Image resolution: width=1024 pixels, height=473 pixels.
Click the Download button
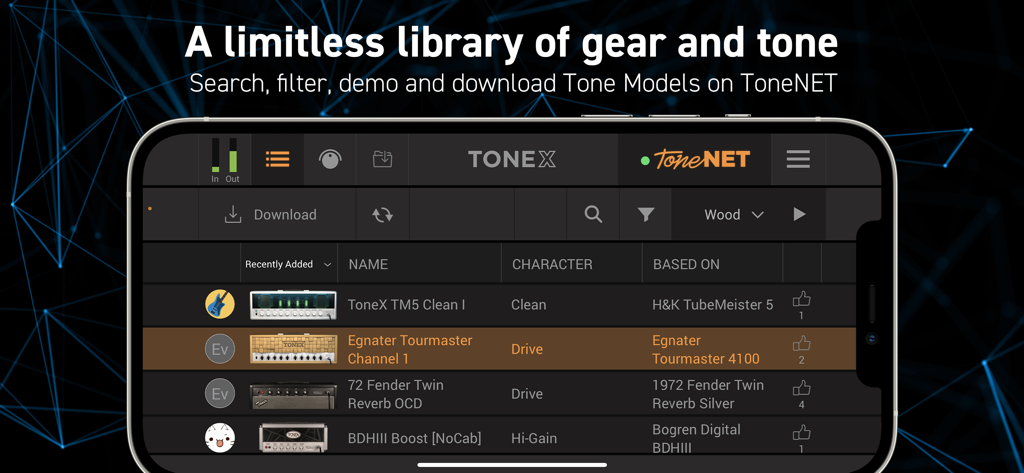coord(270,214)
